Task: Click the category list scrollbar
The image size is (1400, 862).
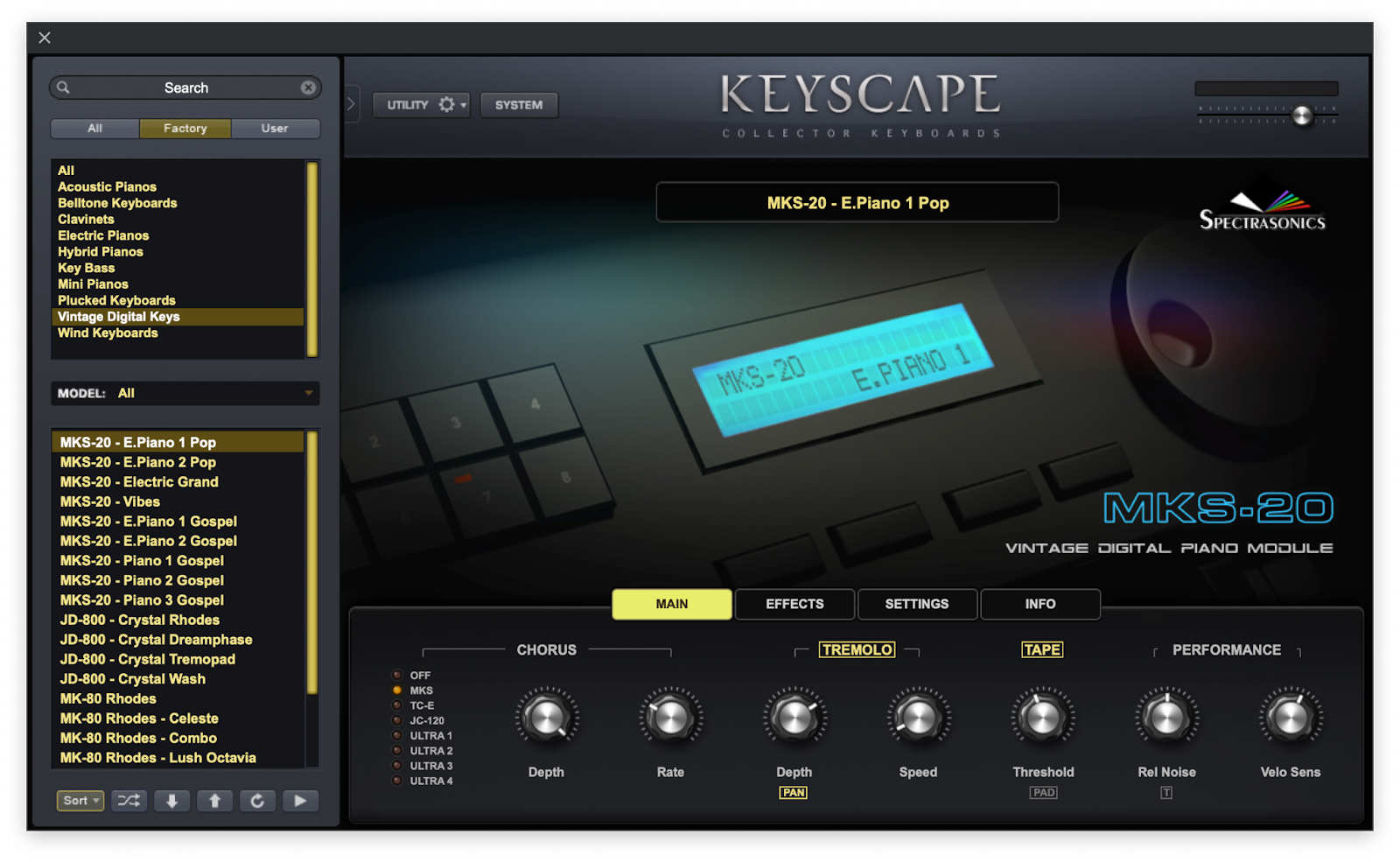Action: [x=311, y=259]
